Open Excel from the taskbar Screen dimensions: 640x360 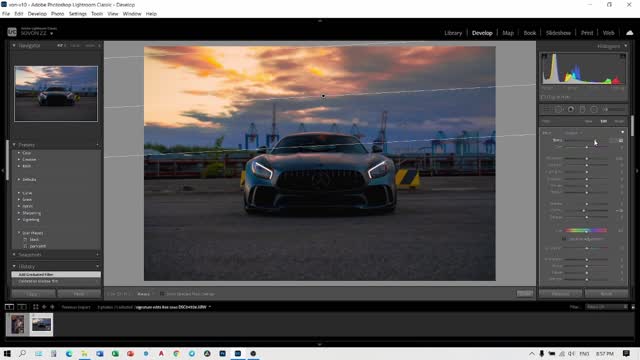(115, 353)
